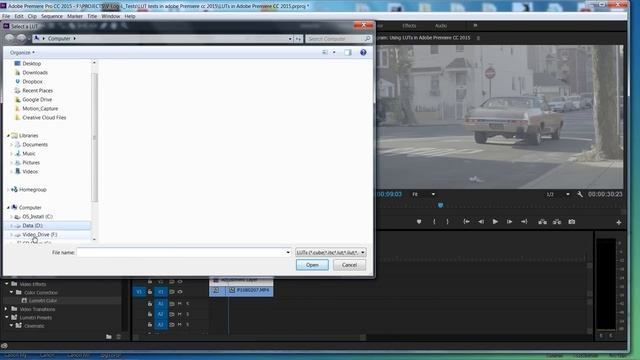Toggle sync lock on track V1
The height and width of the screenshot is (360, 640).
click(x=172, y=292)
